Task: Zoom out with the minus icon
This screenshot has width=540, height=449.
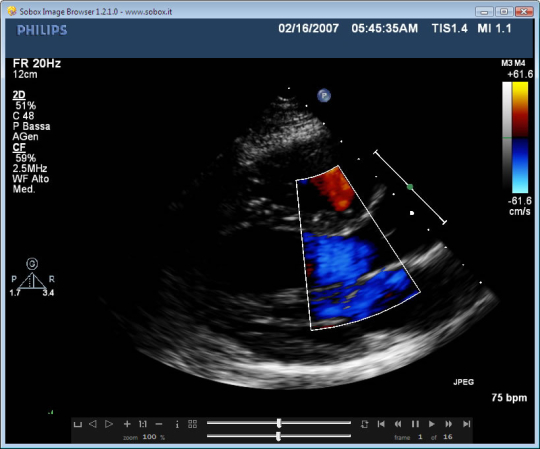Action: click(159, 424)
